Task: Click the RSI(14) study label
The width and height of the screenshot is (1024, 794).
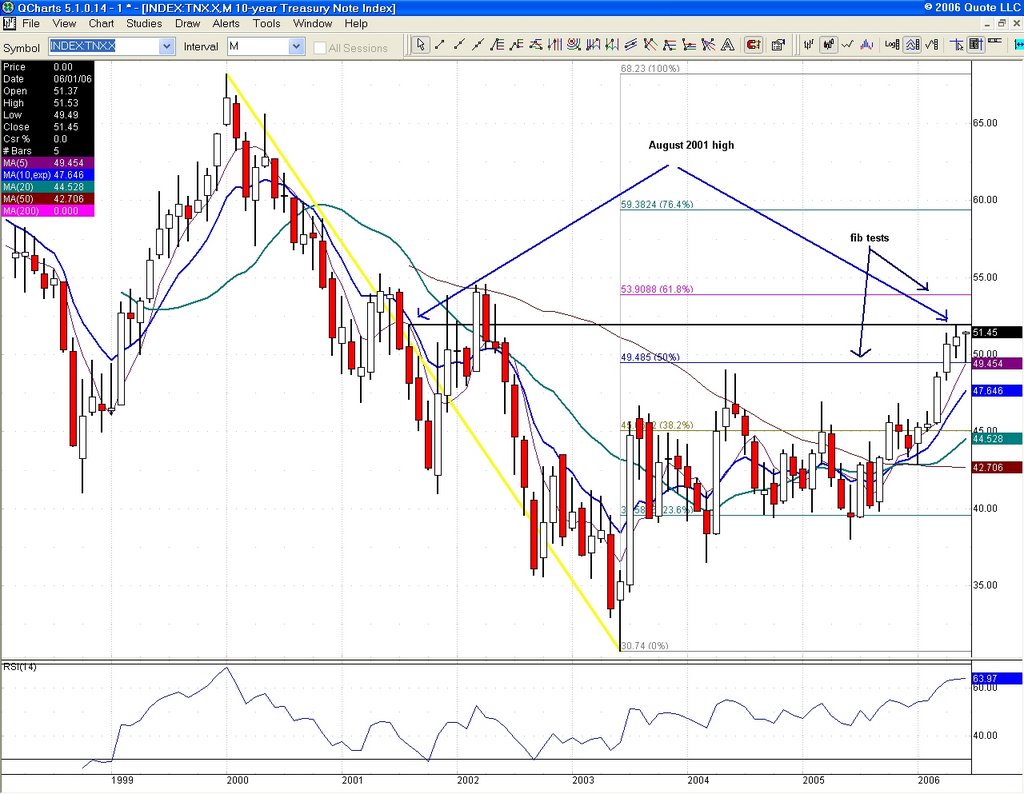Action: (x=20, y=667)
